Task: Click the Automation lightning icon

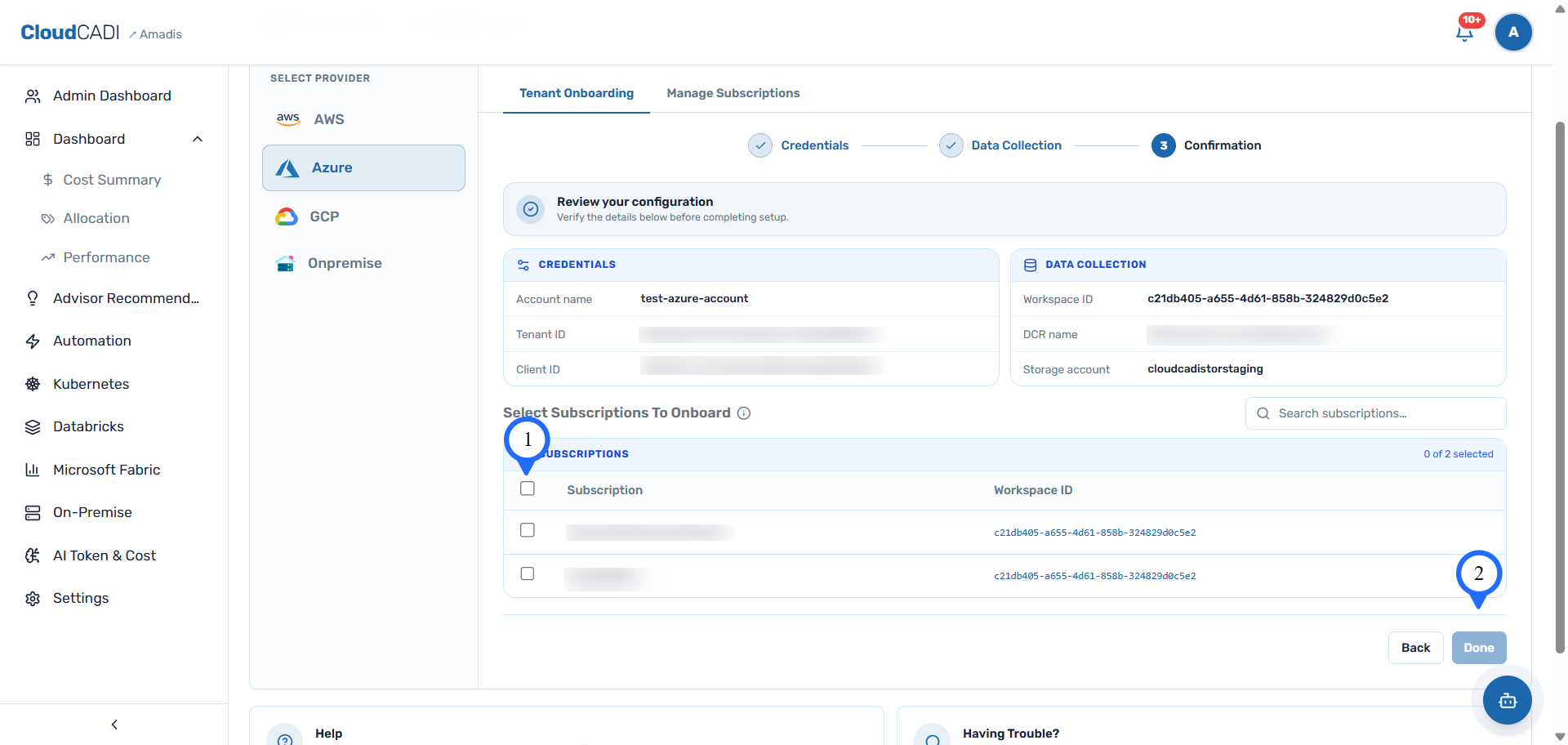Action: click(33, 341)
